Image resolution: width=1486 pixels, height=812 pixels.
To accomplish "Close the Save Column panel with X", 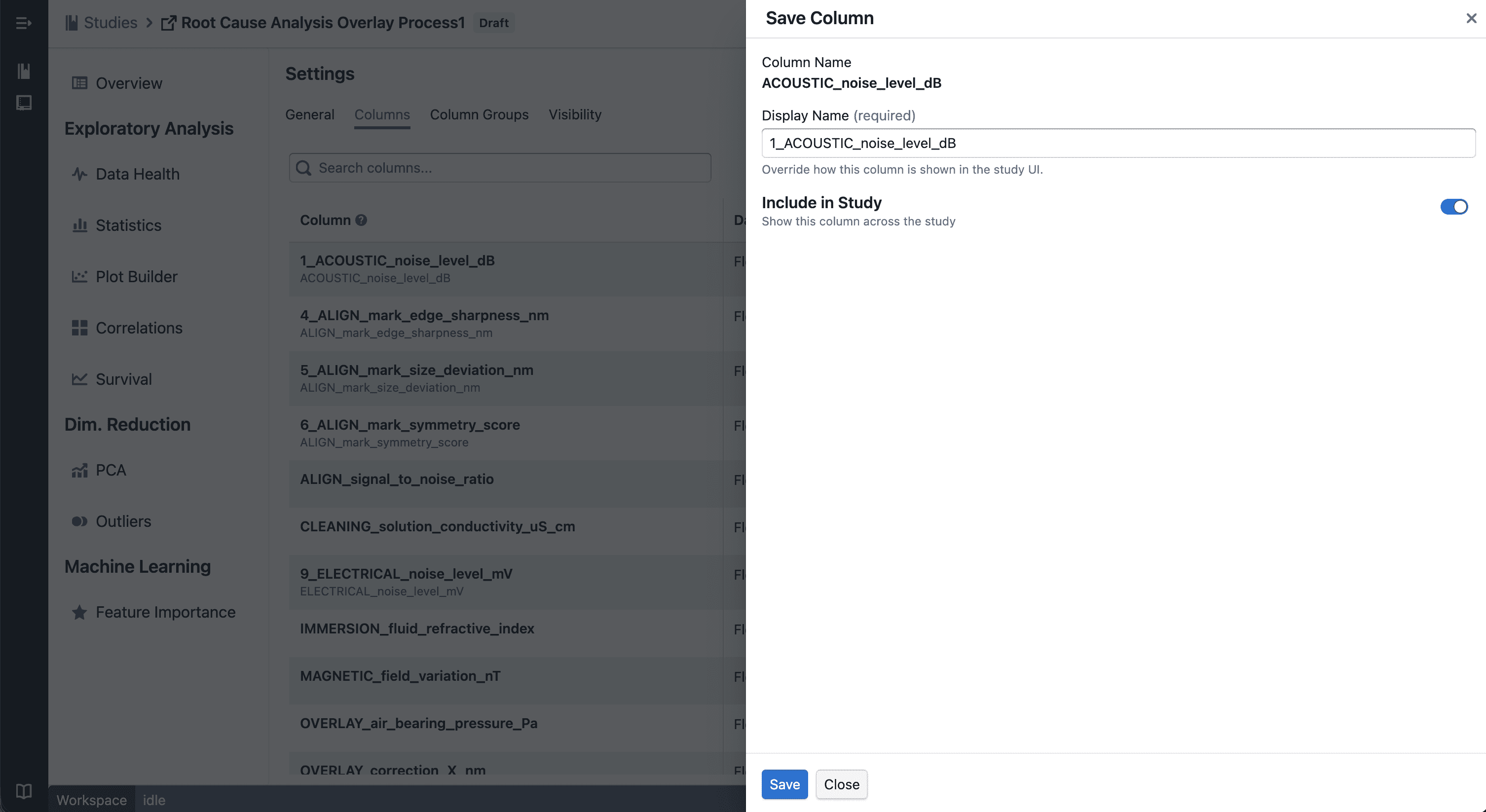I will (1471, 18).
